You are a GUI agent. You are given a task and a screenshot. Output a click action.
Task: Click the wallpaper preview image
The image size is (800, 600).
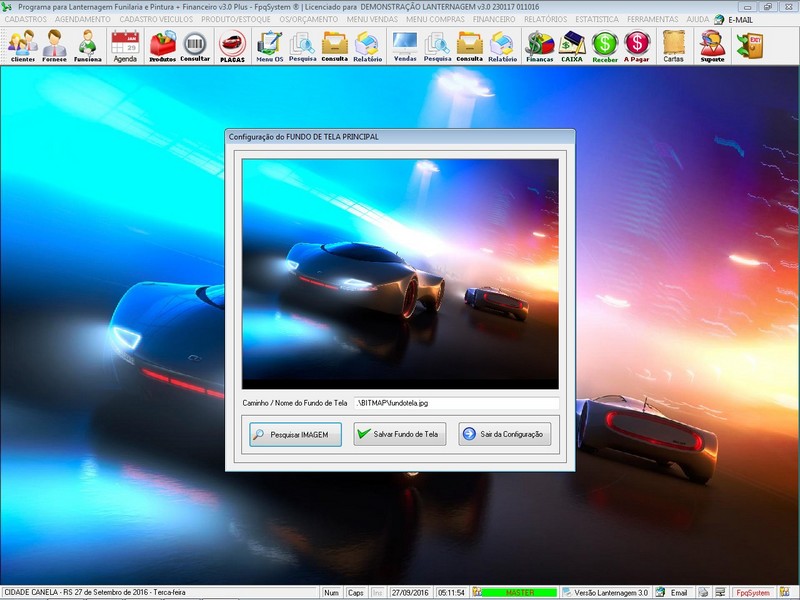pos(400,273)
